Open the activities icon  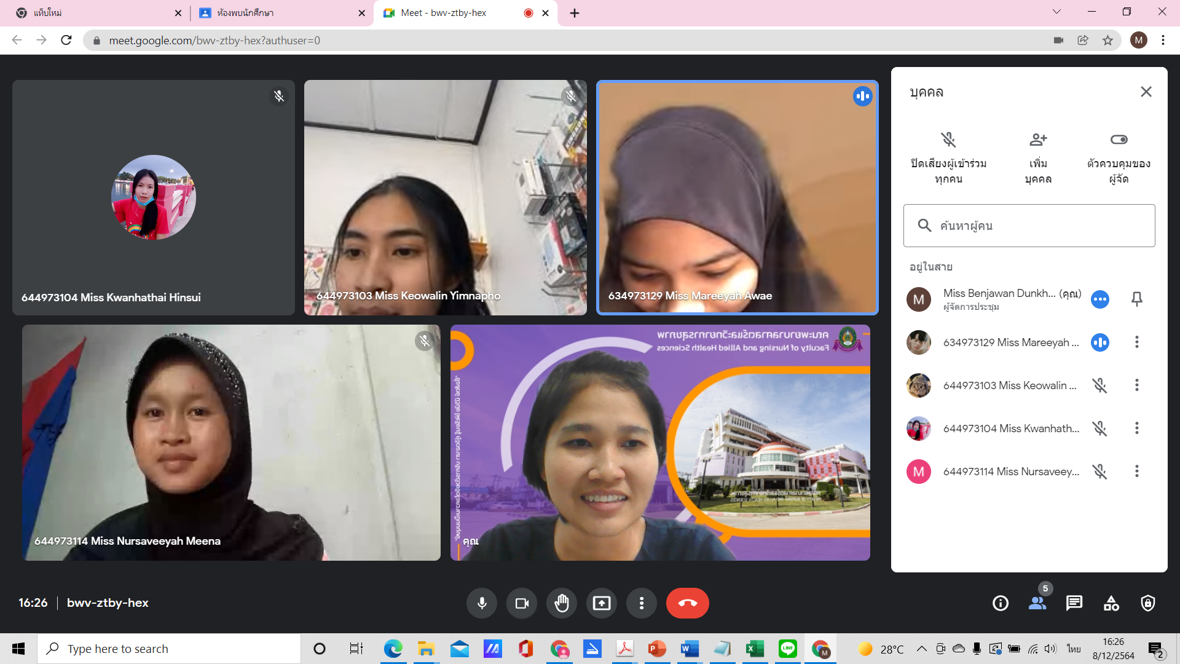point(1111,603)
